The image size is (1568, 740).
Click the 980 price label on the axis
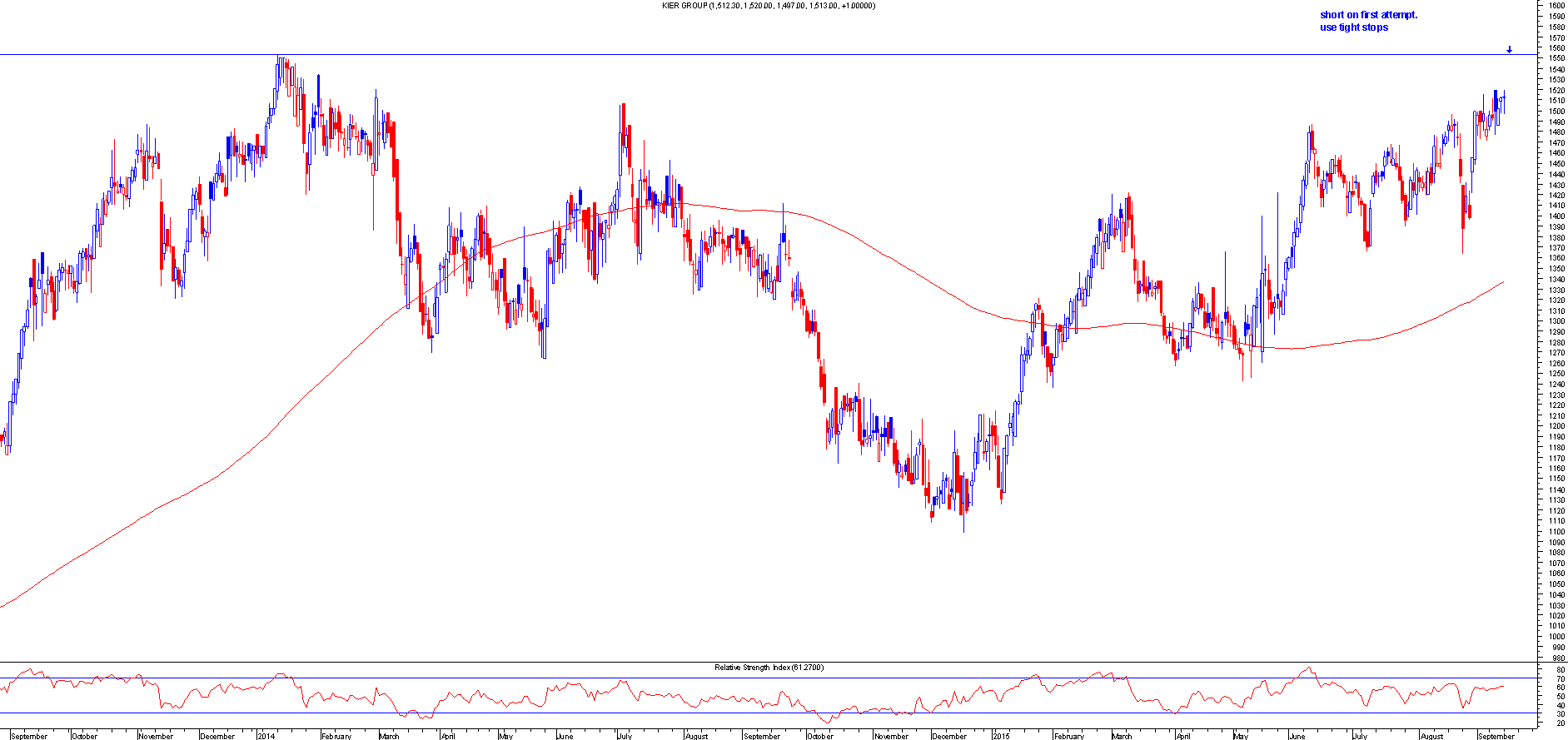pos(1556,658)
